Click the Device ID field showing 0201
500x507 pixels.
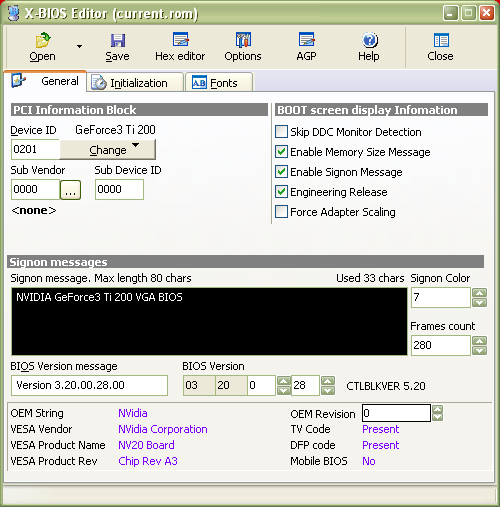(35, 149)
